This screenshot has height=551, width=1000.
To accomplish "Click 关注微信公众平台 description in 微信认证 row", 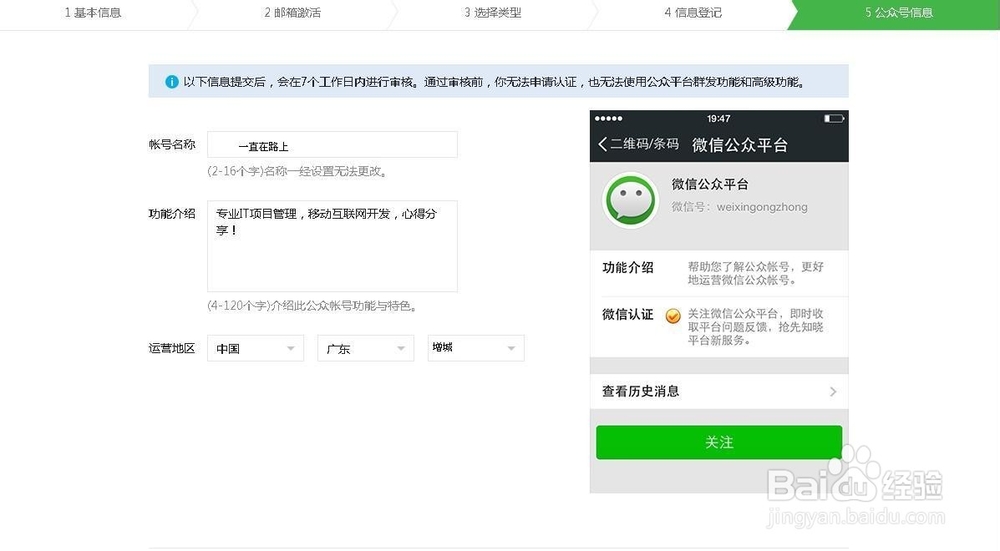I will 755,327.
